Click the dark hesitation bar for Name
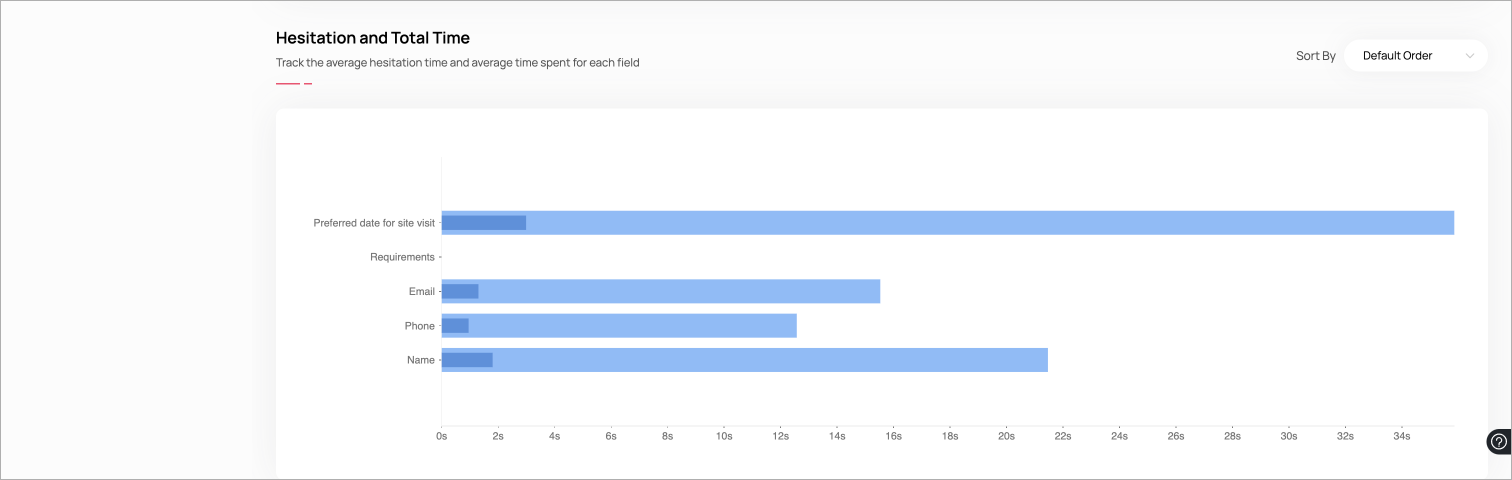 (x=467, y=360)
